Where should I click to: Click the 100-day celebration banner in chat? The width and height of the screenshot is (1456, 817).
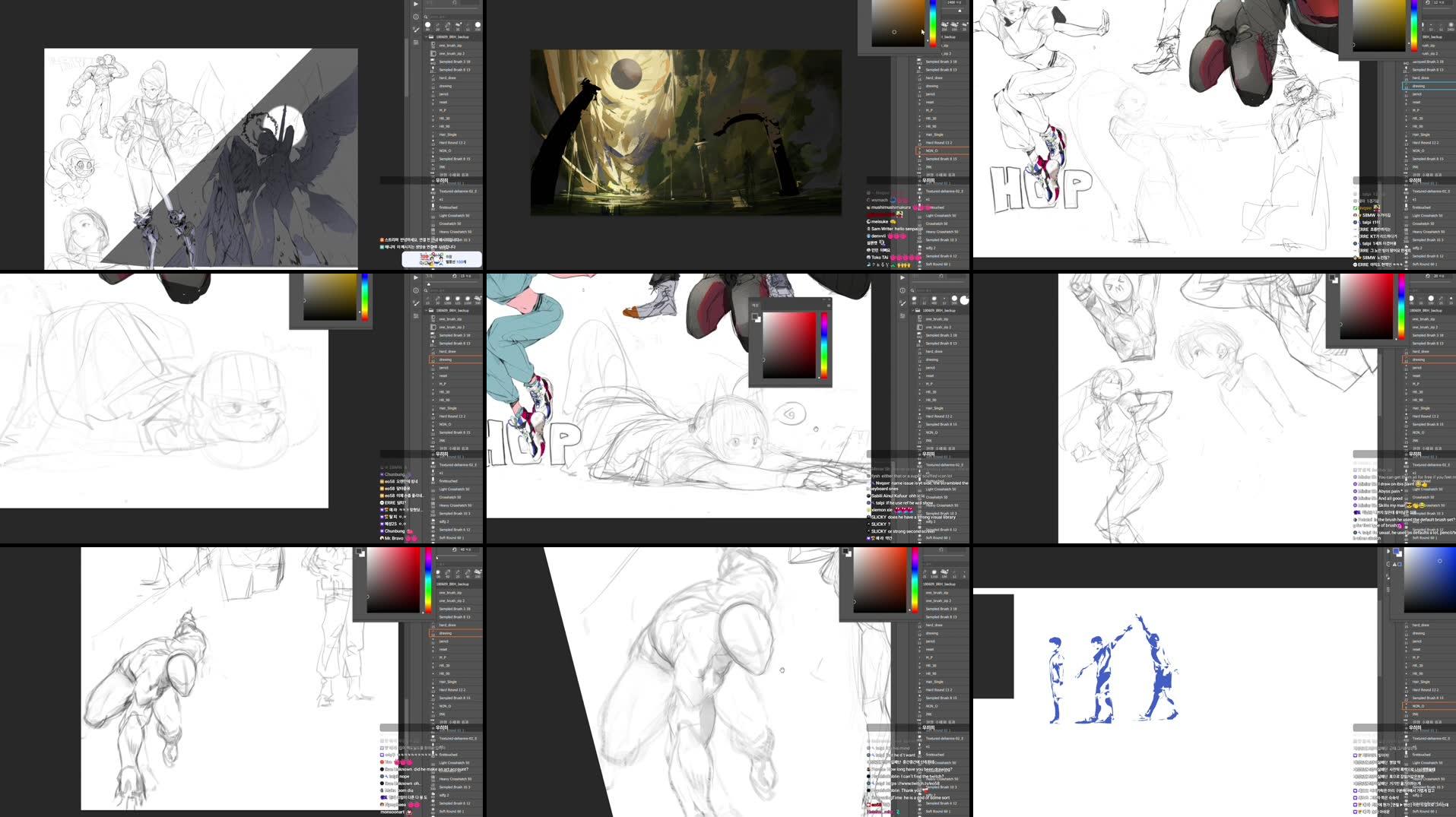point(443,259)
